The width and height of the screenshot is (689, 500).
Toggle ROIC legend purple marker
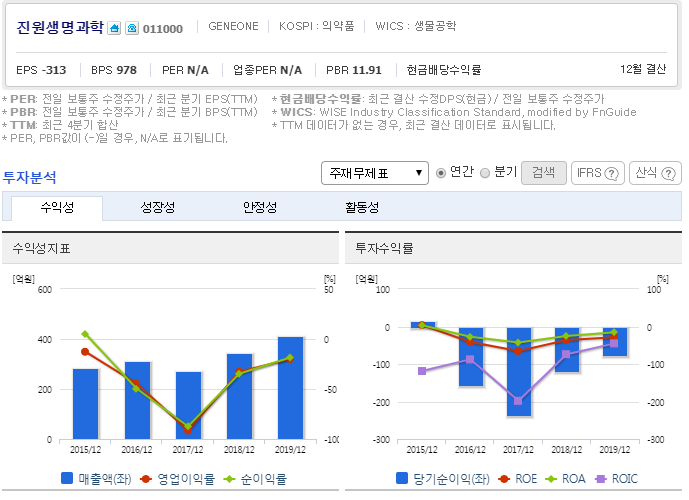pos(601,479)
